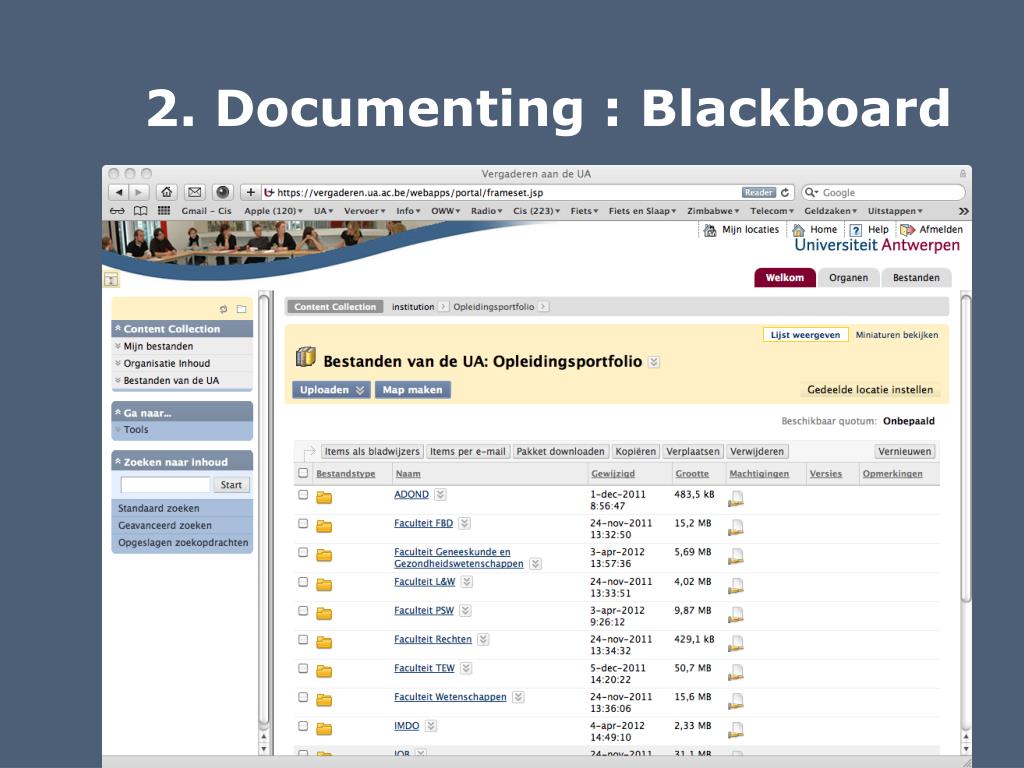Select the Welkom tab
This screenshot has height=768, width=1024.
[784, 278]
